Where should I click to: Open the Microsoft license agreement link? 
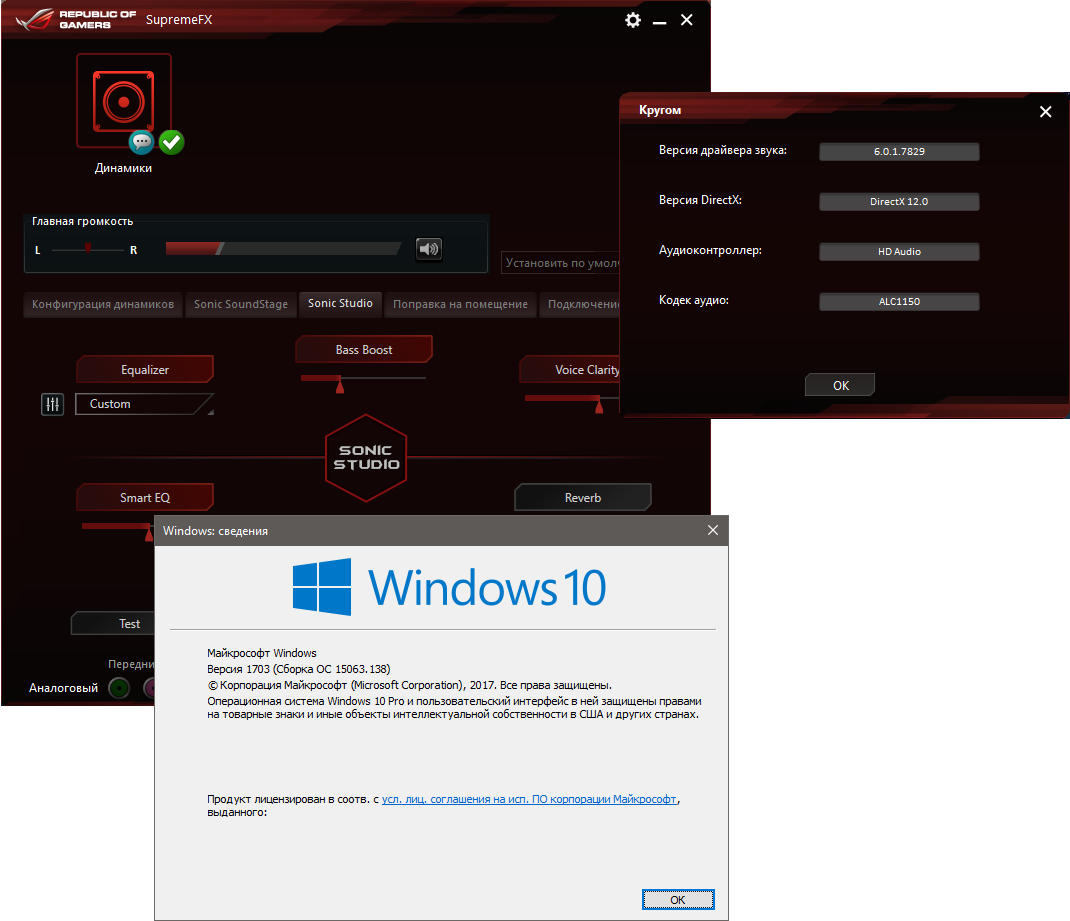(x=530, y=799)
